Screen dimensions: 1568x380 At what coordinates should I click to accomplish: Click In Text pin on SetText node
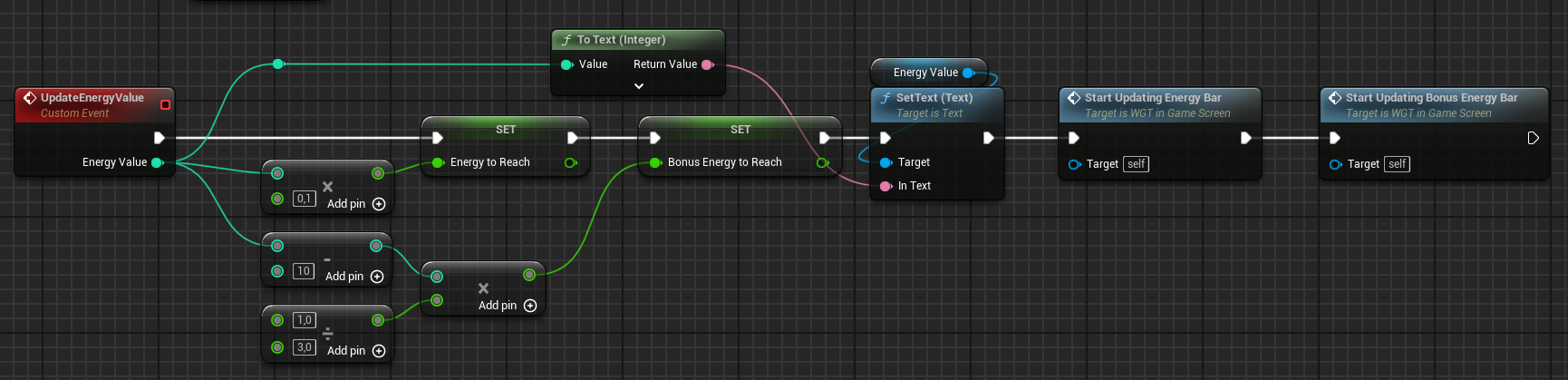tap(886, 186)
